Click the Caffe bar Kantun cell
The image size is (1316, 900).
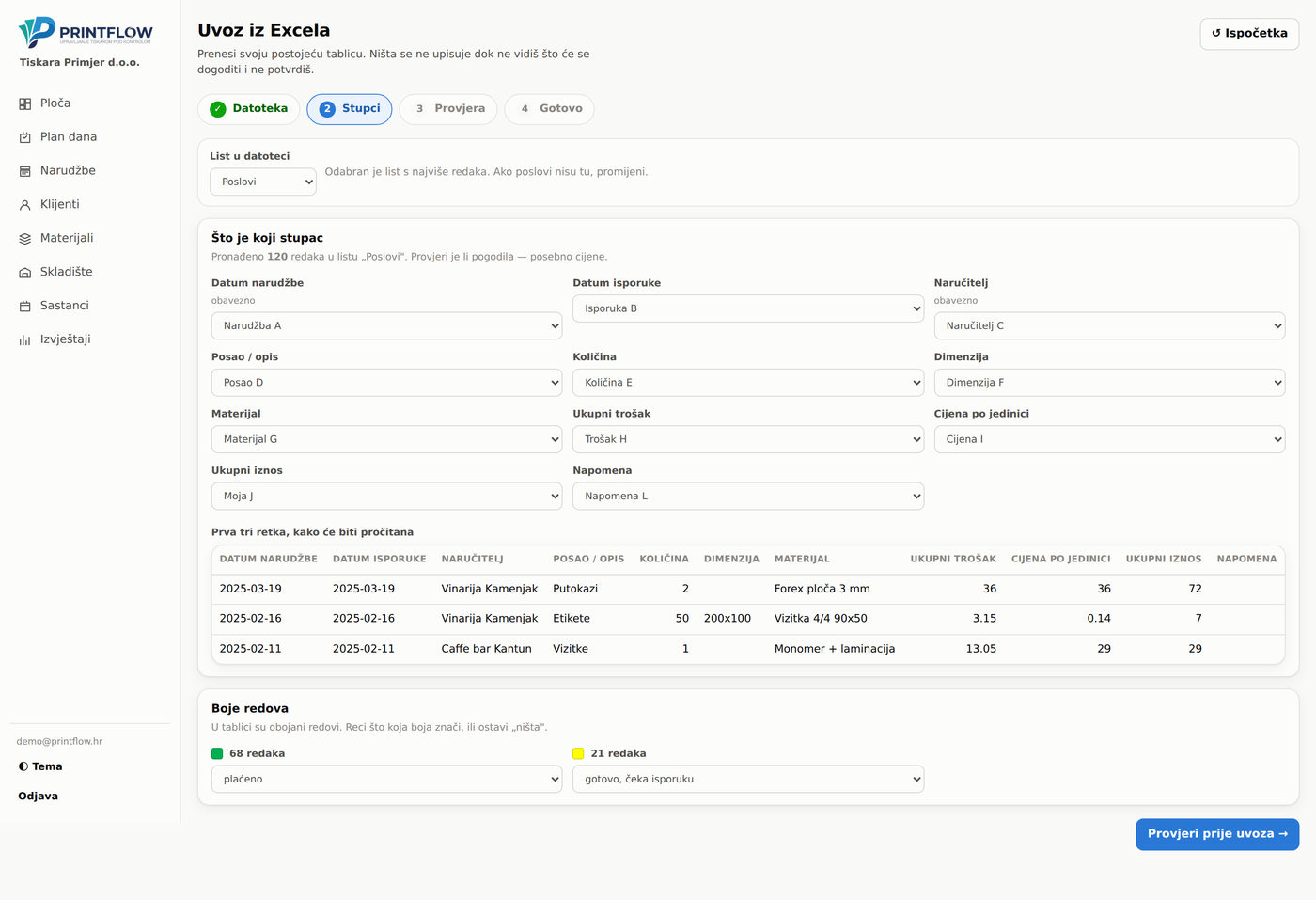coord(487,649)
